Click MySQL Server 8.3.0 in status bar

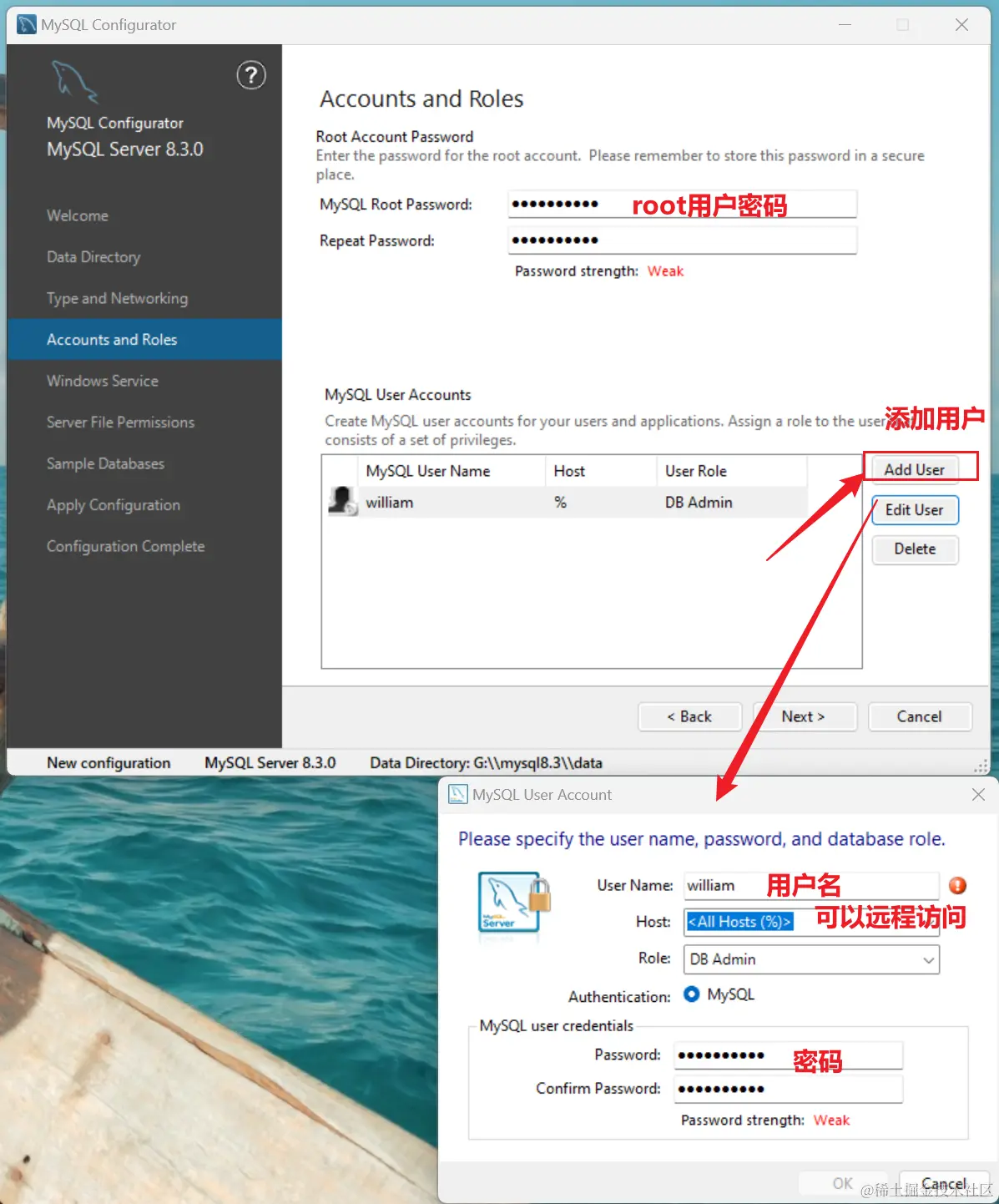pyautogui.click(x=270, y=763)
